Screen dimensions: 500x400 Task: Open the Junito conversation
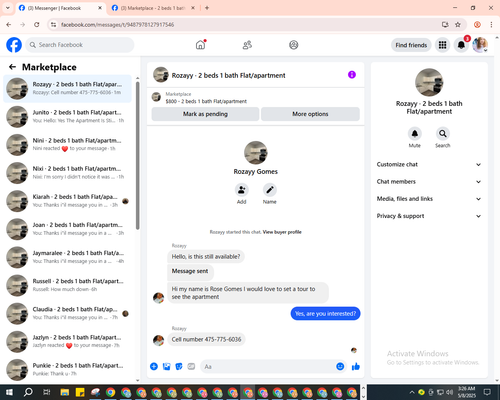pyautogui.click(x=67, y=117)
